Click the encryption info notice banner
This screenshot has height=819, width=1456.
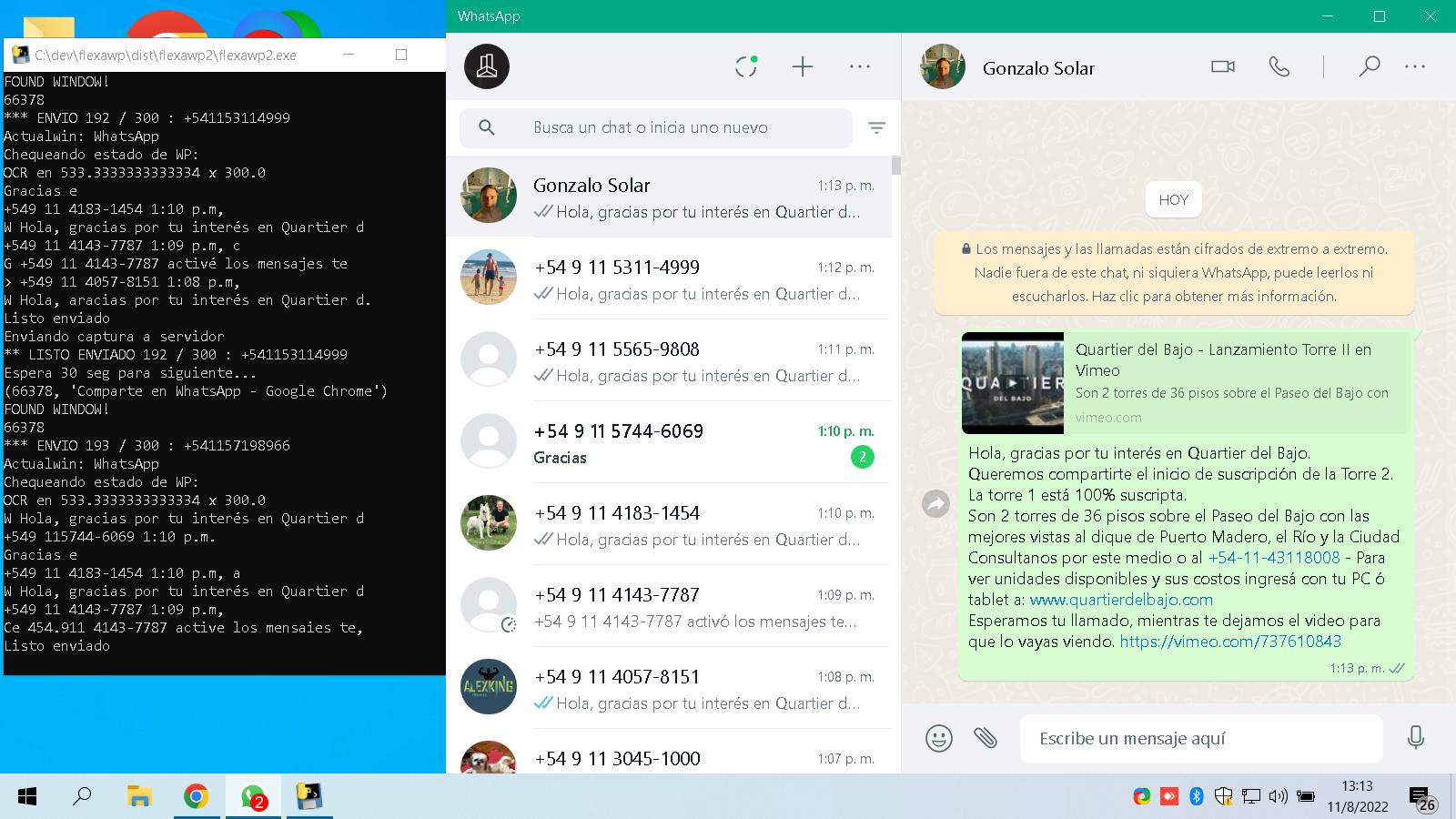[x=1174, y=272]
